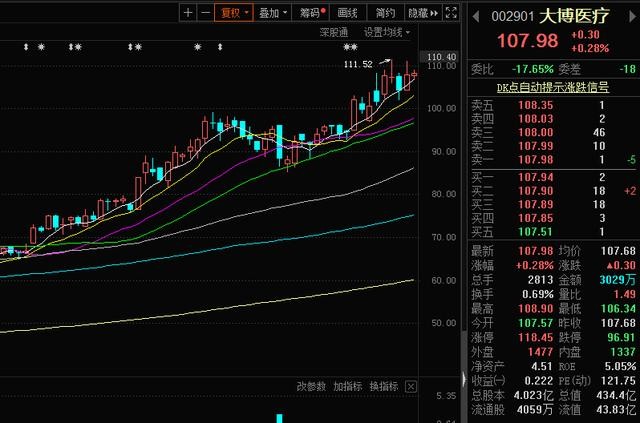Image resolution: width=640 pixels, height=423 pixels.
Task: Zoom out the chart with minus button
Action: coord(205,13)
